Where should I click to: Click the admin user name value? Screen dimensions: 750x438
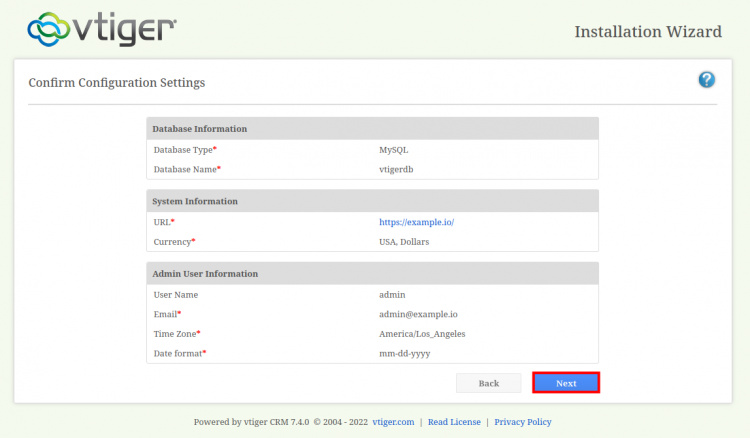[x=393, y=295]
